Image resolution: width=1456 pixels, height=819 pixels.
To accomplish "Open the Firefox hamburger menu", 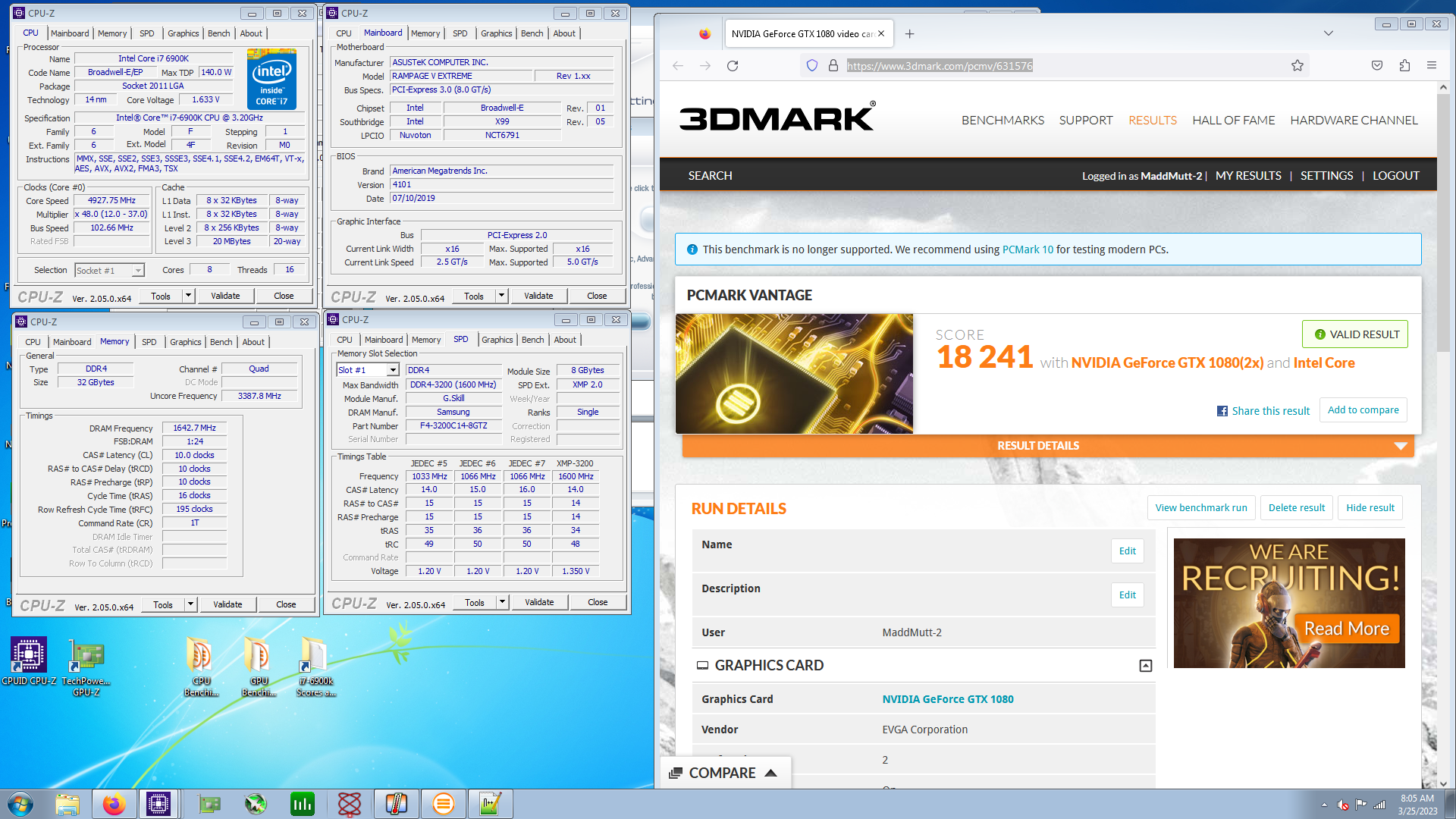I will [x=1432, y=66].
